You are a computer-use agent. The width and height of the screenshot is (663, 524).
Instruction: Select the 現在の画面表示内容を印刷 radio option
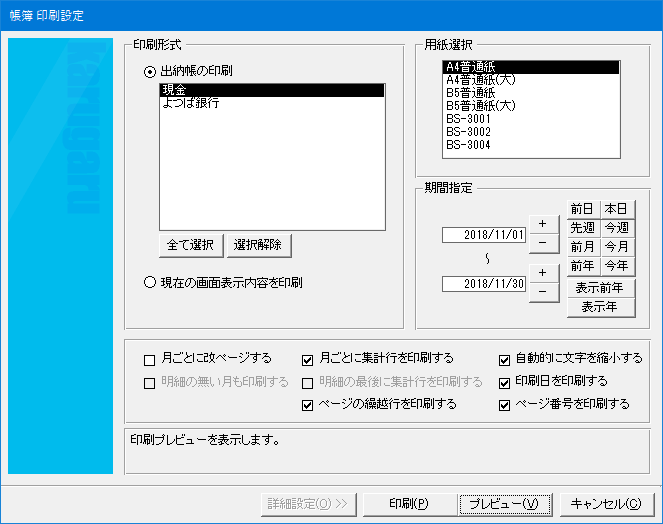coord(150,282)
